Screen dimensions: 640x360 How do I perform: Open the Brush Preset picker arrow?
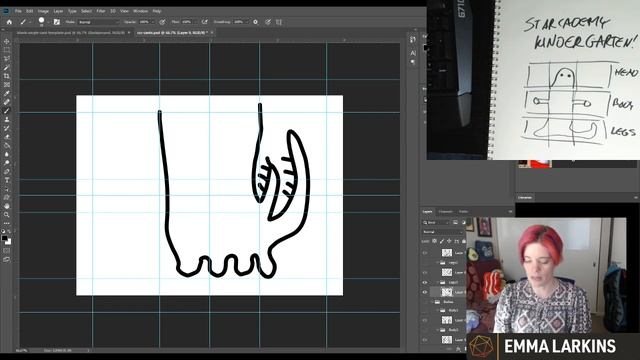[x=48, y=22]
